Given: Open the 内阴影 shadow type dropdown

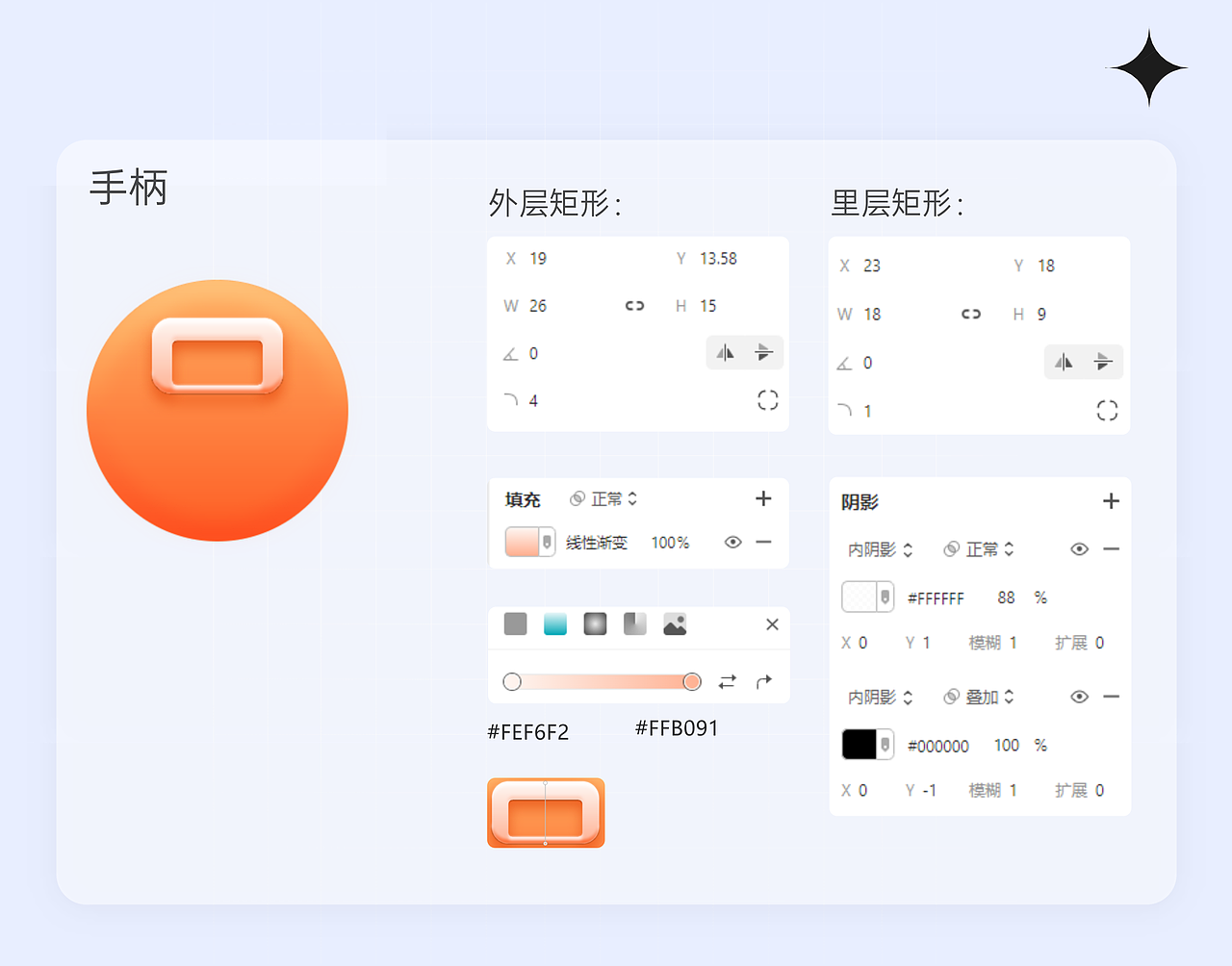Looking at the screenshot, I should click(878, 548).
